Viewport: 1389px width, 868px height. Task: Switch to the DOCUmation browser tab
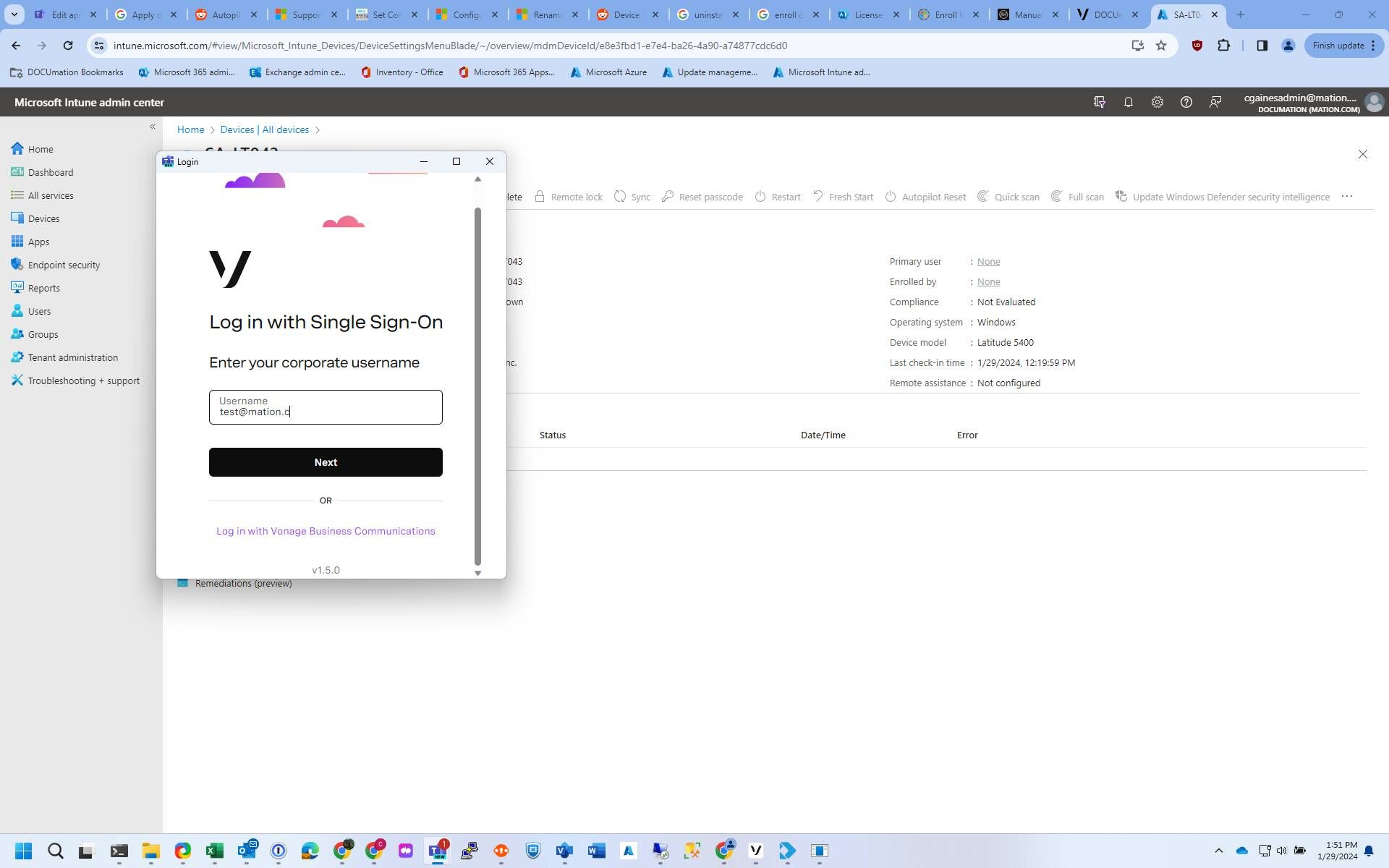tap(1107, 14)
